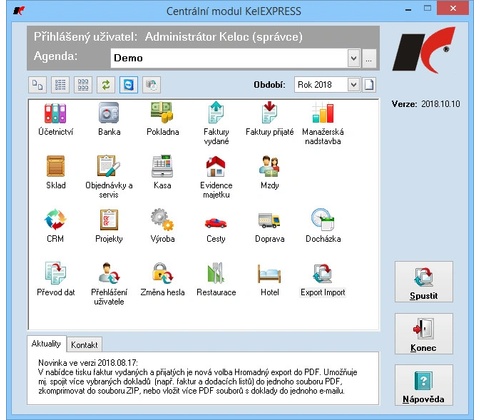Screen dimensions: 480x420
Task: Open Nápověda help button
Action: click(x=424, y=385)
